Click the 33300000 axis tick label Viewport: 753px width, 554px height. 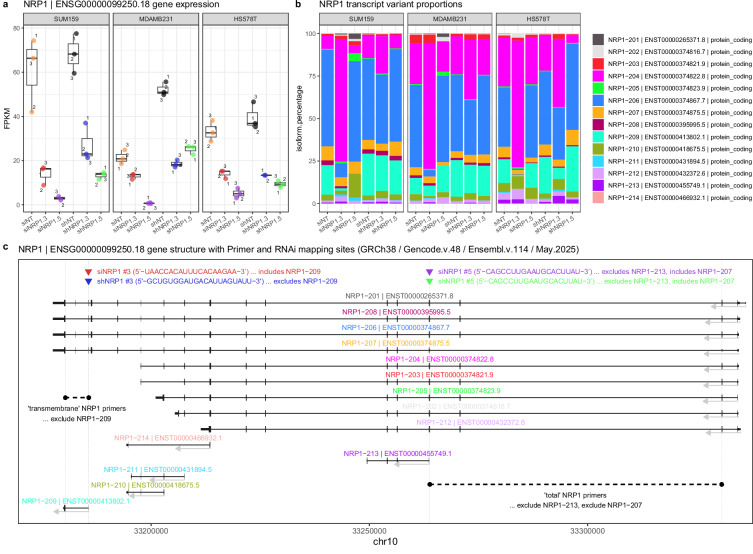point(587,531)
